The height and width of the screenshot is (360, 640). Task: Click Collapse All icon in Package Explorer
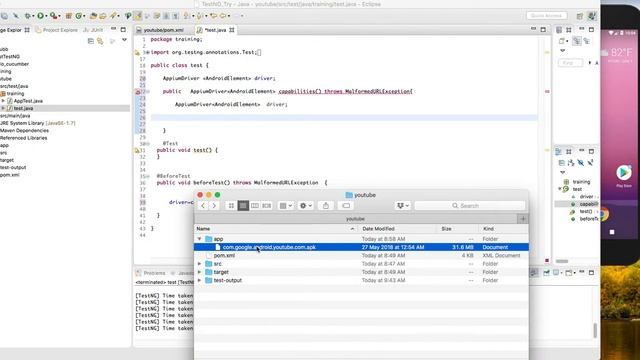(x=91, y=41)
